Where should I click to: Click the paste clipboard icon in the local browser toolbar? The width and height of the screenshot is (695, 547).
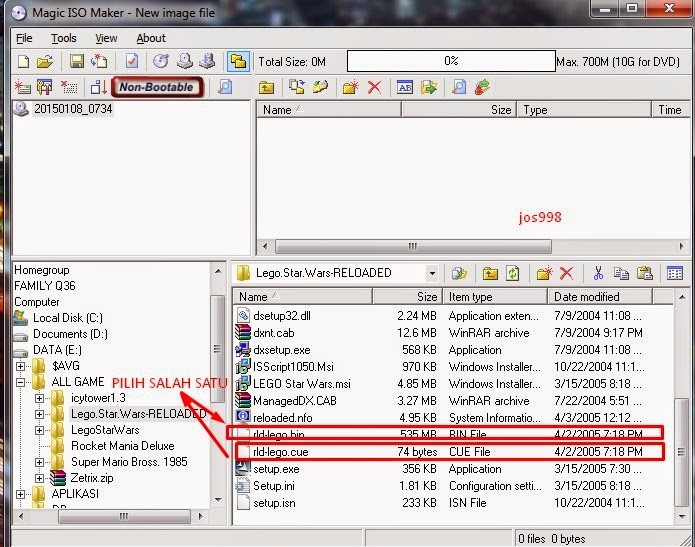(644, 273)
